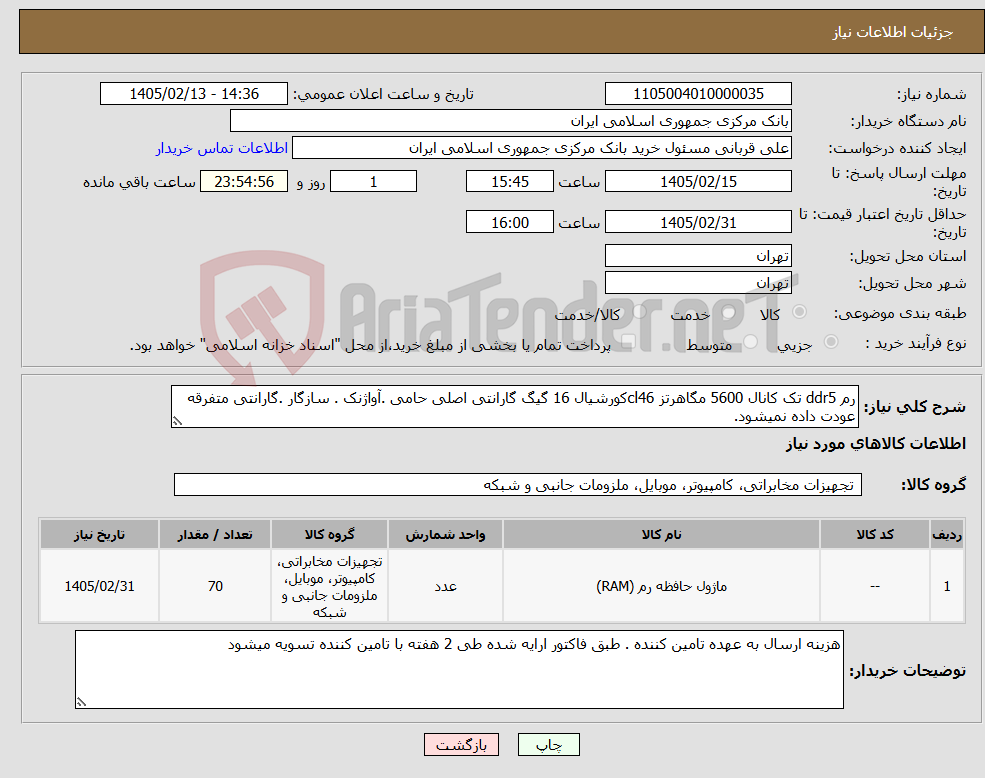Click the need number field 1105004010000035
This screenshot has height=778, width=985.
pos(698,94)
